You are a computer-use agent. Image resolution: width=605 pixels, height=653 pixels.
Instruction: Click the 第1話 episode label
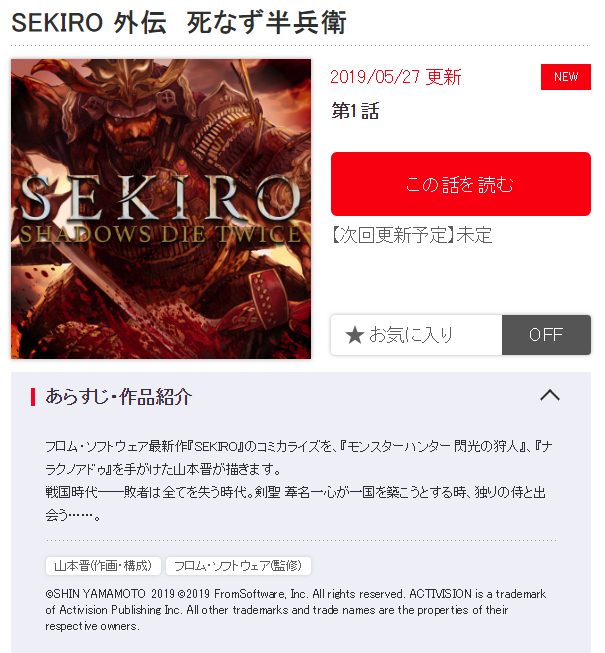pos(355,111)
